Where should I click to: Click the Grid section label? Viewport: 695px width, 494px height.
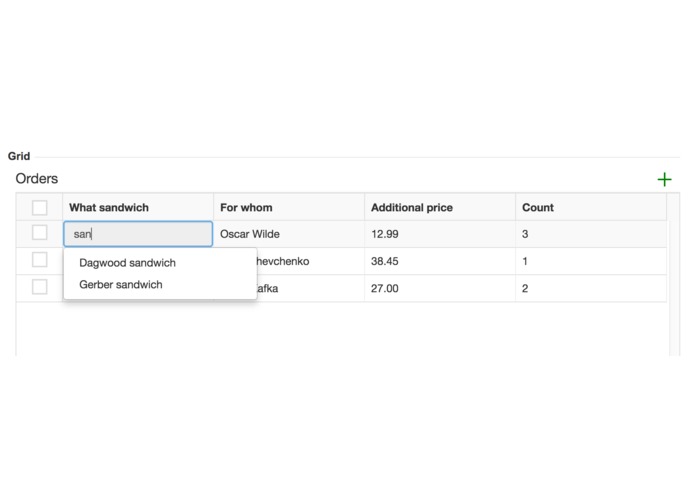coord(19,156)
